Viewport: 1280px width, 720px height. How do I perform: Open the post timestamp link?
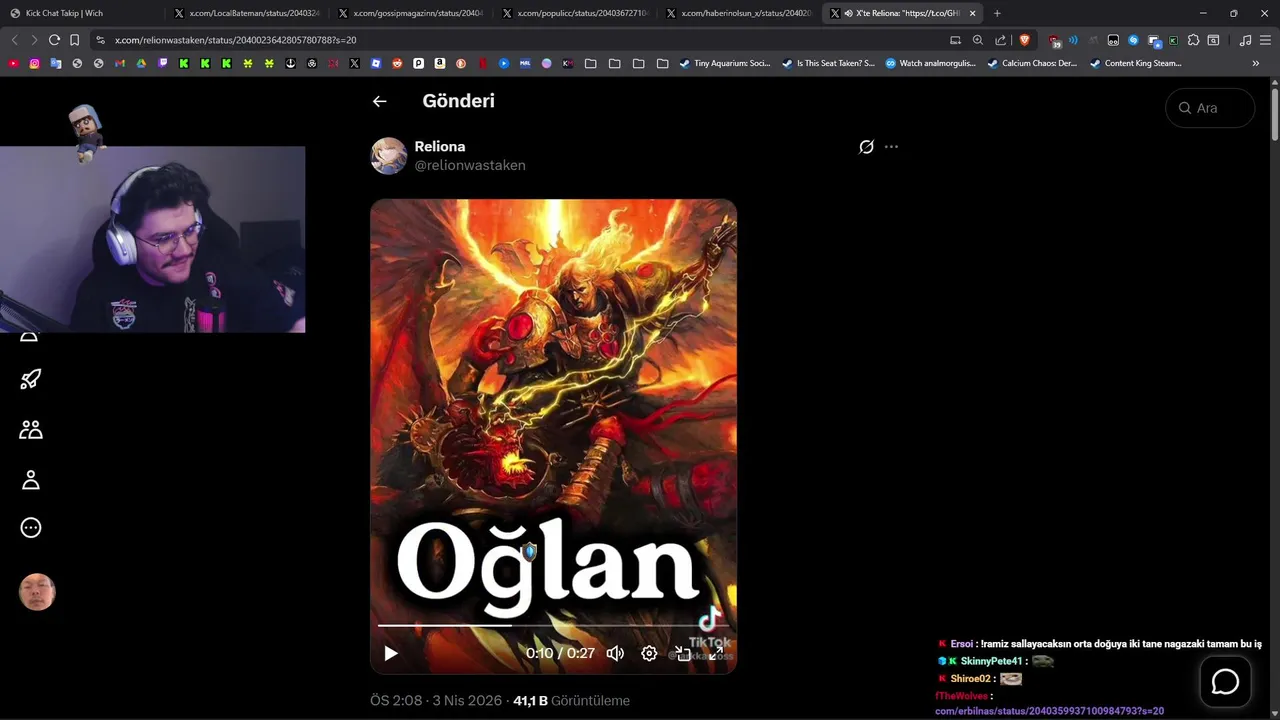pos(436,701)
